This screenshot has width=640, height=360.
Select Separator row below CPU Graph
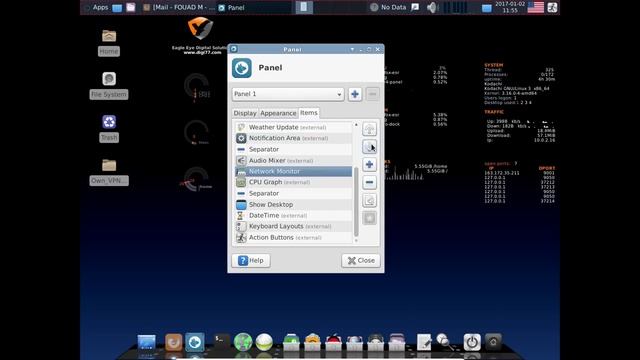[x=293, y=193]
